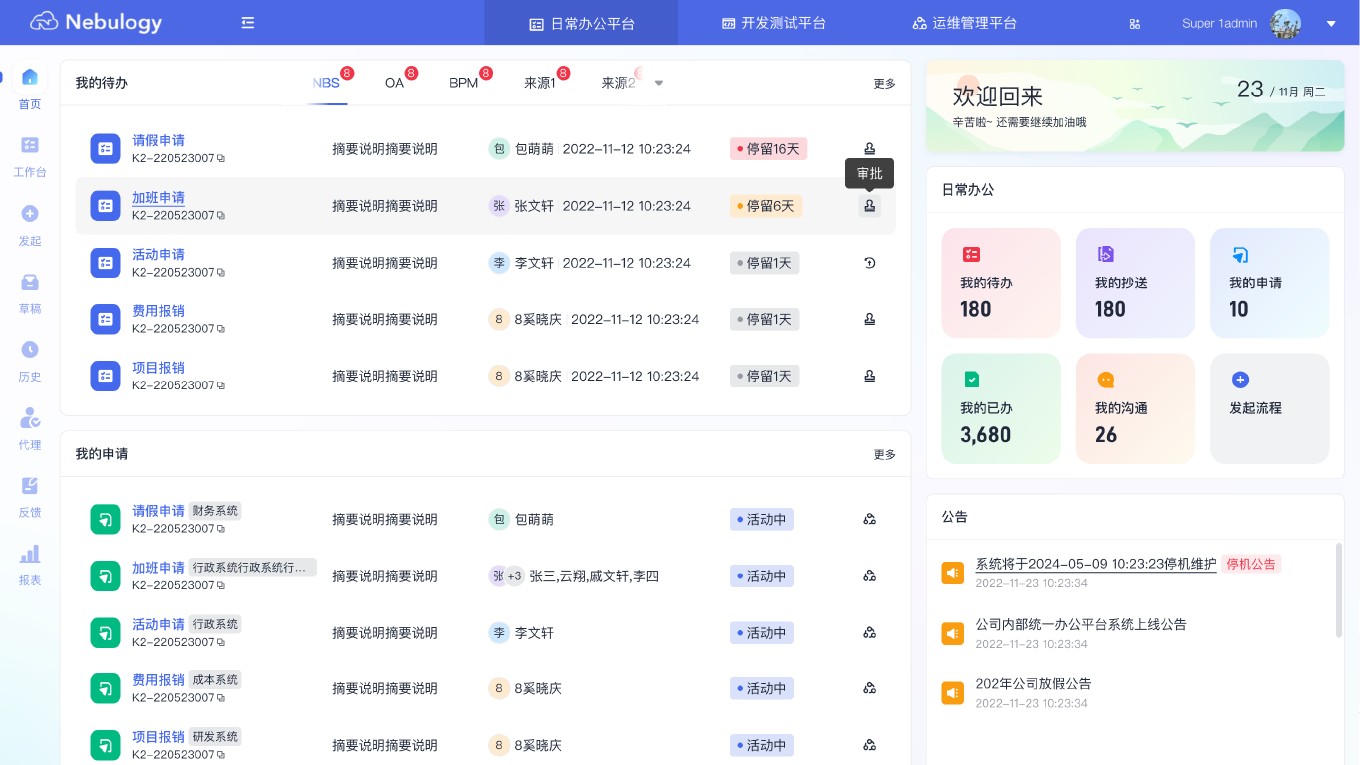Click approve icon for 请假申请 to-do row

(x=870, y=149)
